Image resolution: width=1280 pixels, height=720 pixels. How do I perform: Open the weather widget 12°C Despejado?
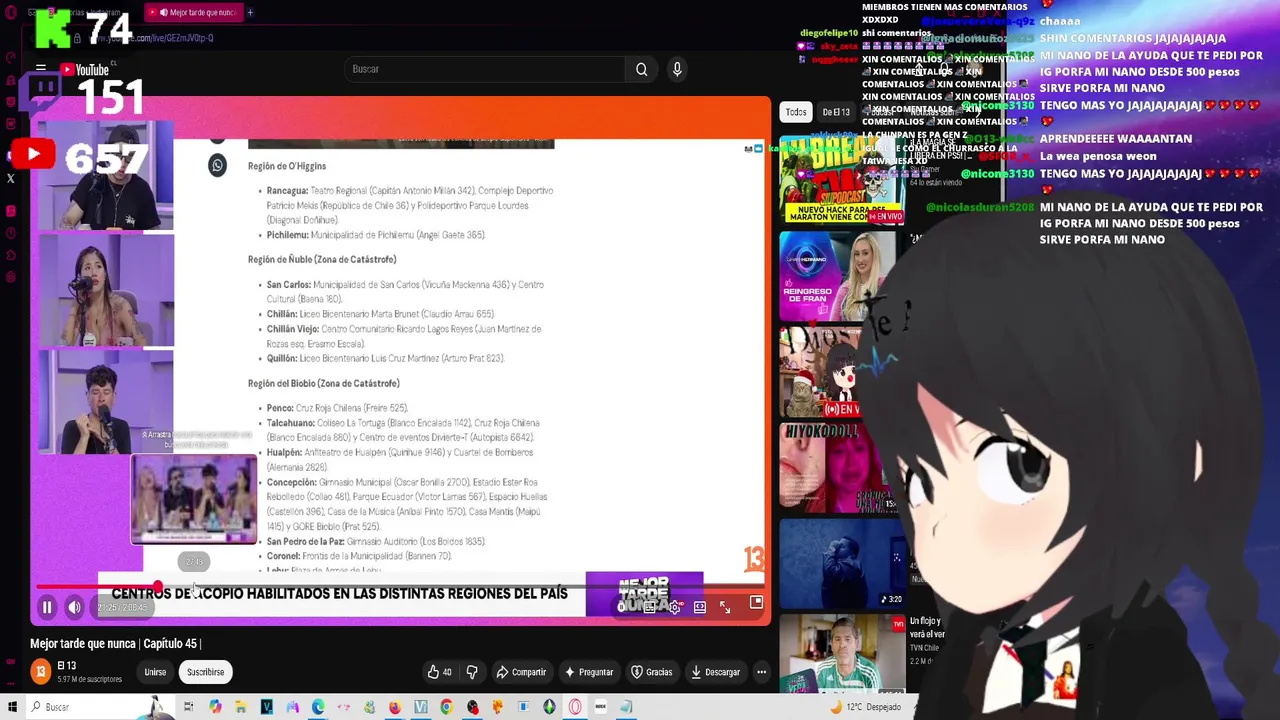(x=866, y=707)
